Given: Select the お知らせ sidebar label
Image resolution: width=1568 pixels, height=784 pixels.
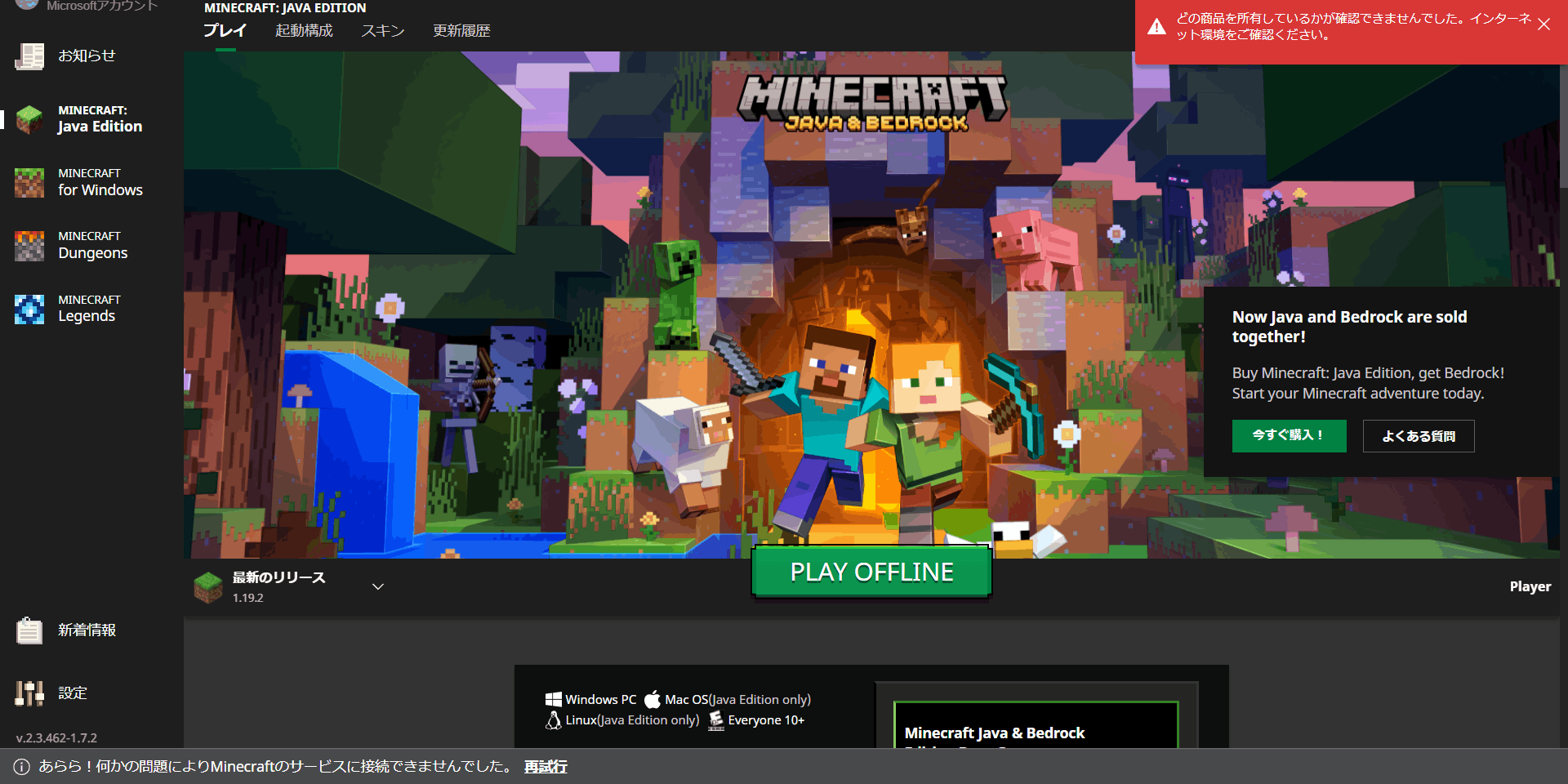Looking at the screenshot, I should (87, 56).
